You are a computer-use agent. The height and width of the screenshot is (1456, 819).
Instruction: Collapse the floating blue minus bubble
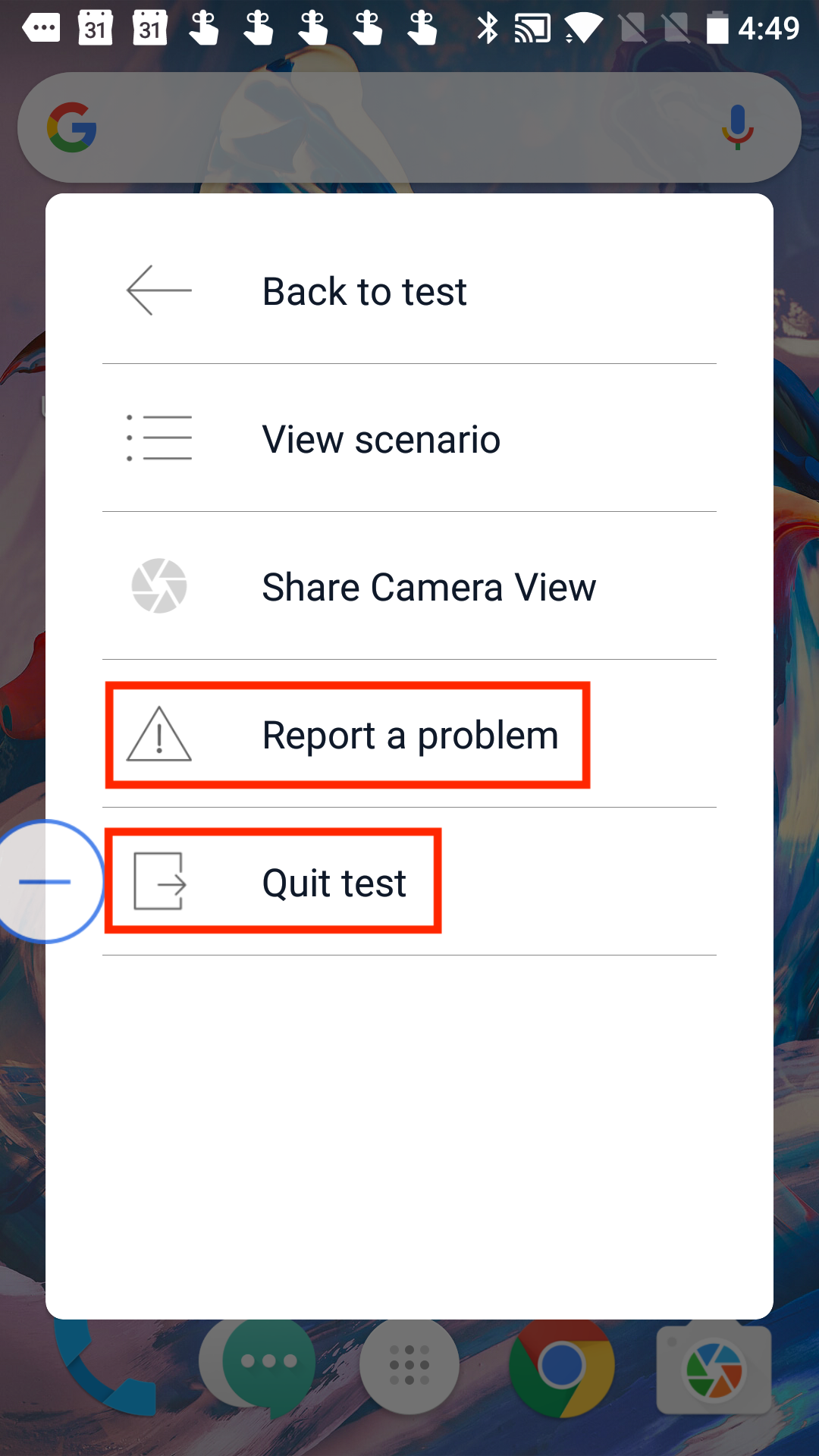(45, 881)
